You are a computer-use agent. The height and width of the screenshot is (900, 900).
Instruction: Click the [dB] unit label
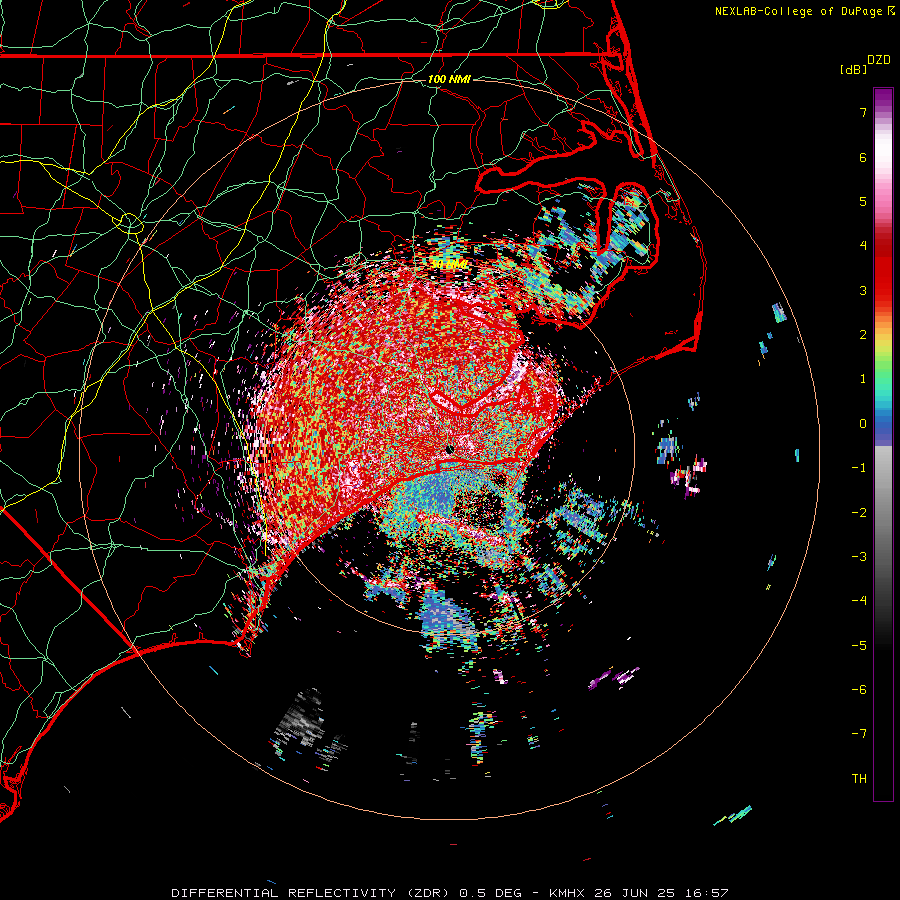point(854,70)
